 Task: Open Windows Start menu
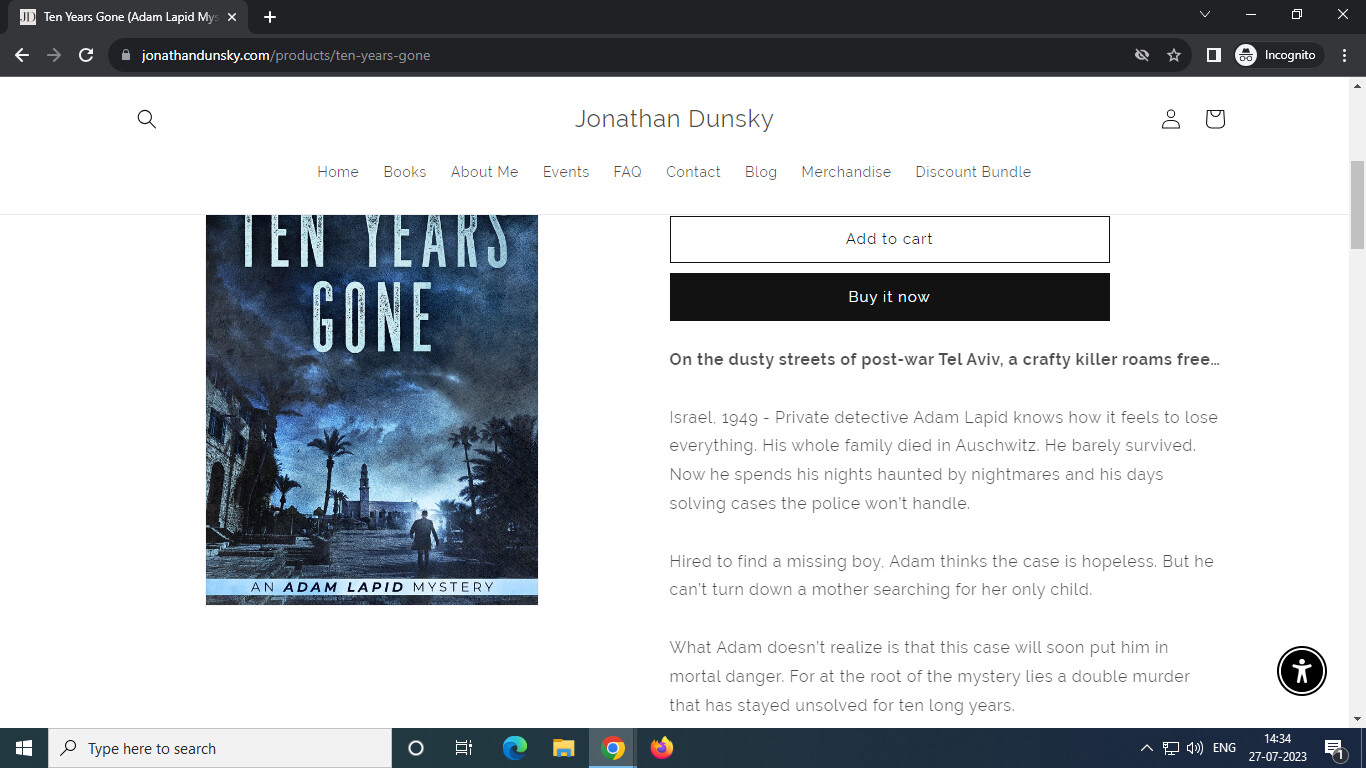tap(24, 748)
